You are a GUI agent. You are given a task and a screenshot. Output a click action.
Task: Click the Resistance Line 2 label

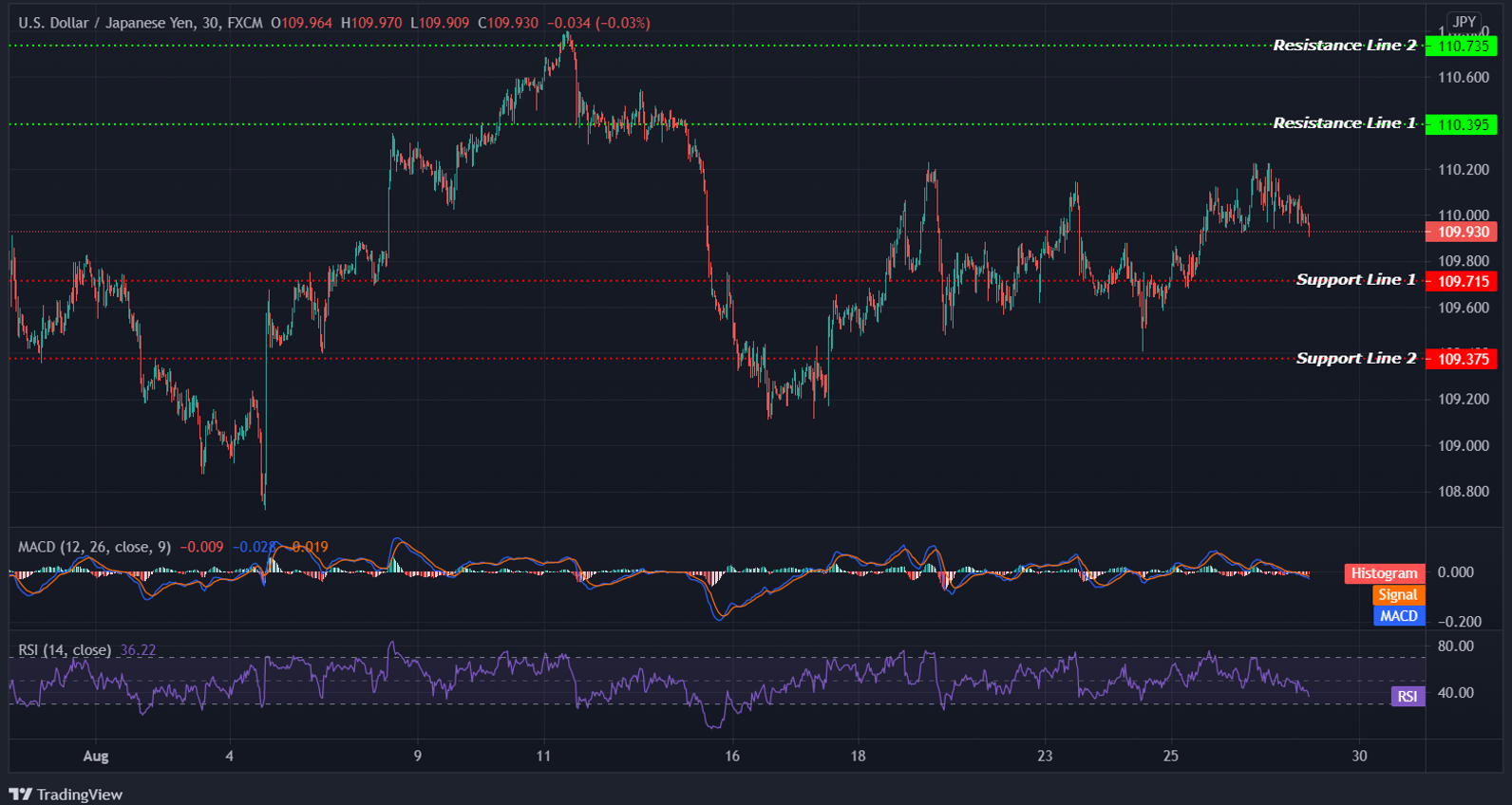tap(1344, 46)
